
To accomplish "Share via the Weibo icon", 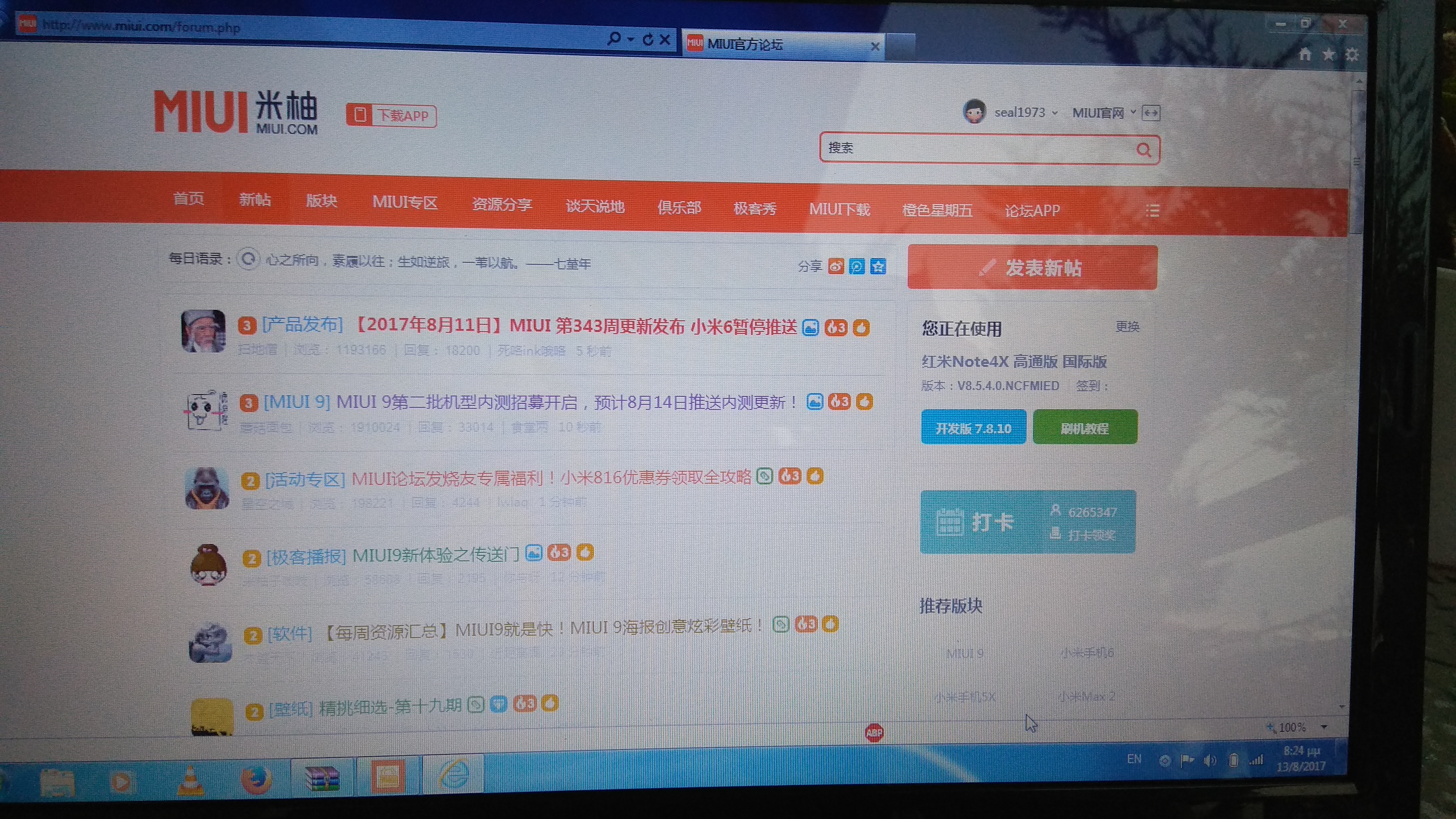I will [x=836, y=266].
